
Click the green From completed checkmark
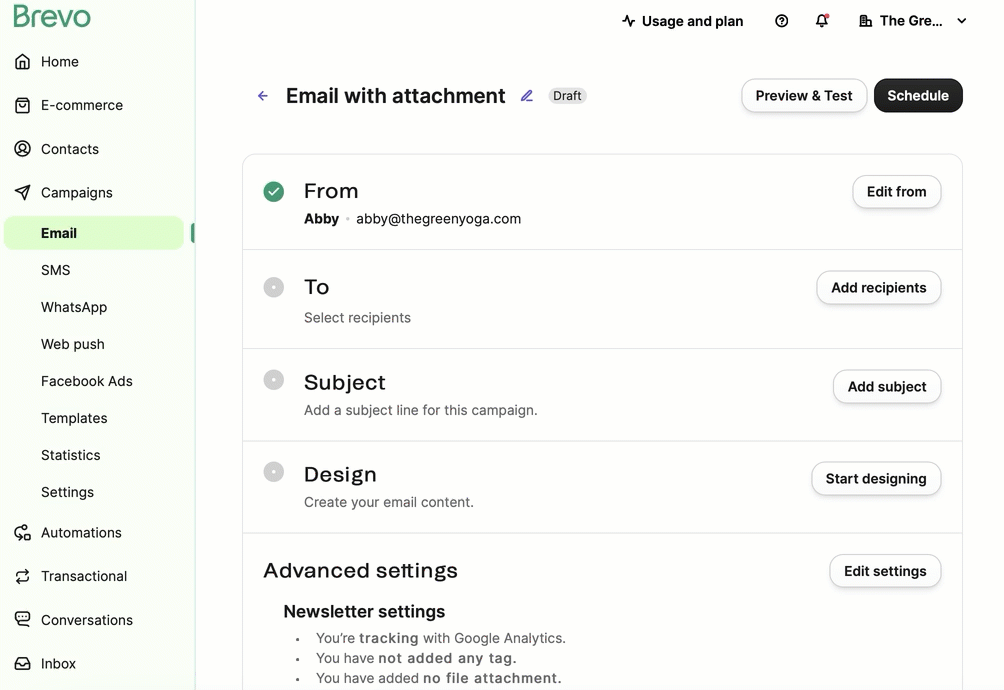[273, 191]
